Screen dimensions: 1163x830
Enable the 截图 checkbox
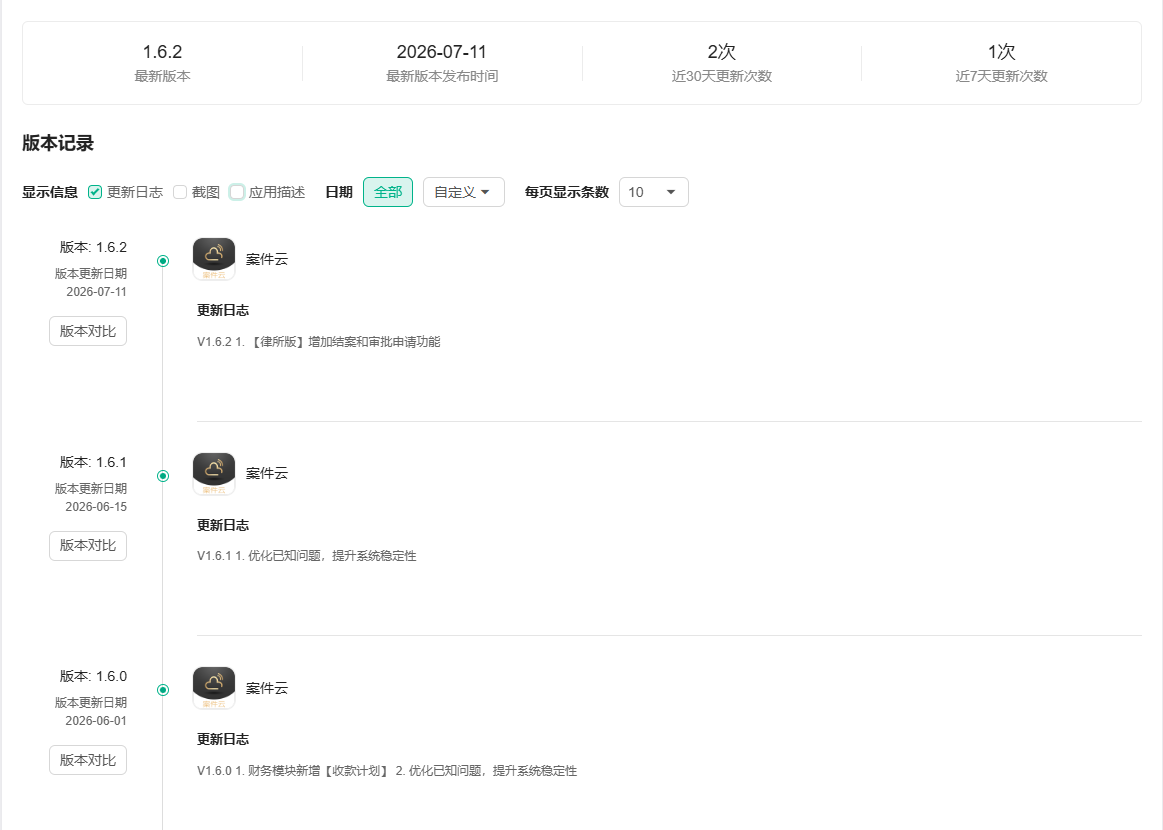(x=179, y=192)
